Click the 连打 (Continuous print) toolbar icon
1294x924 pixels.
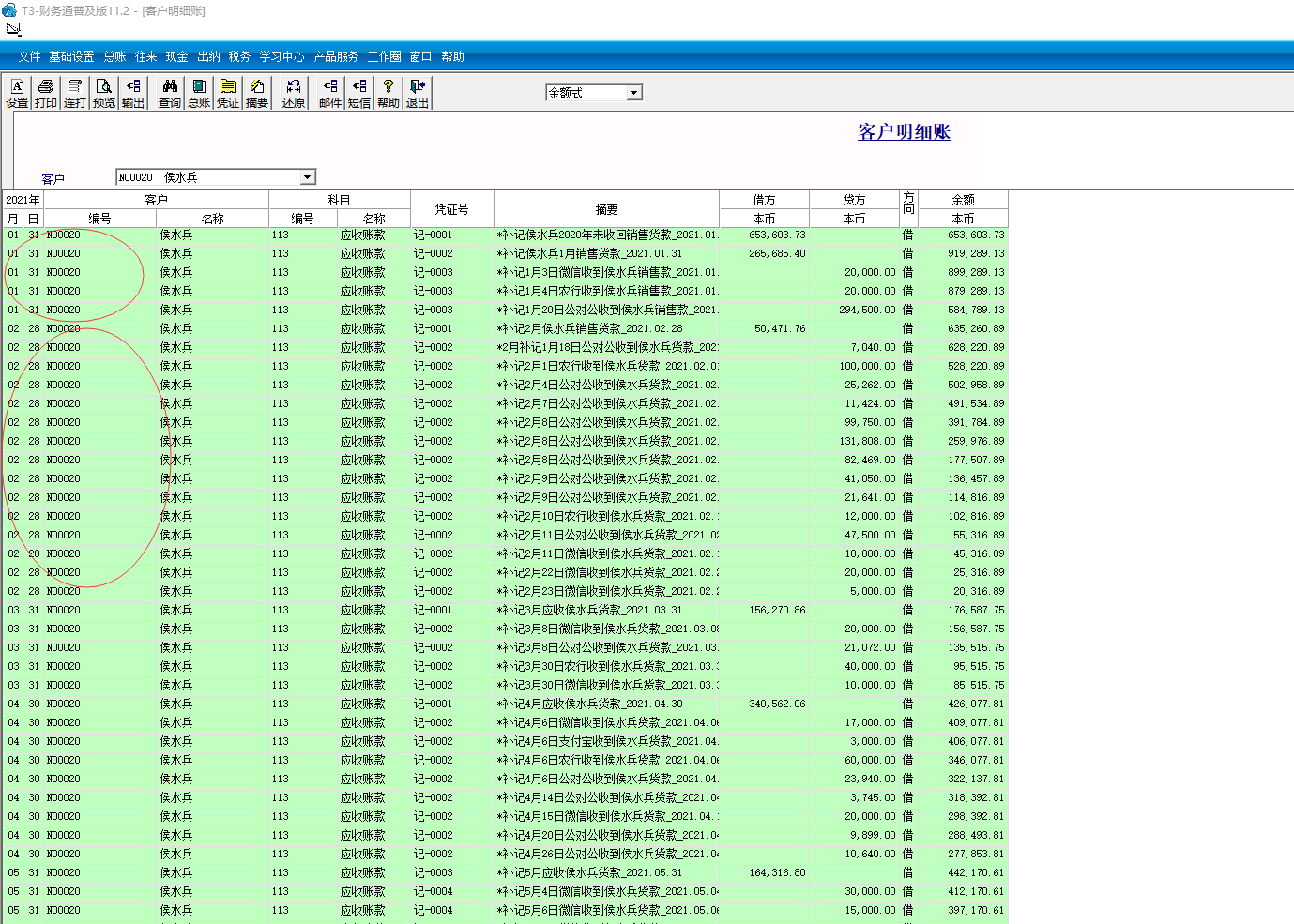[75, 93]
